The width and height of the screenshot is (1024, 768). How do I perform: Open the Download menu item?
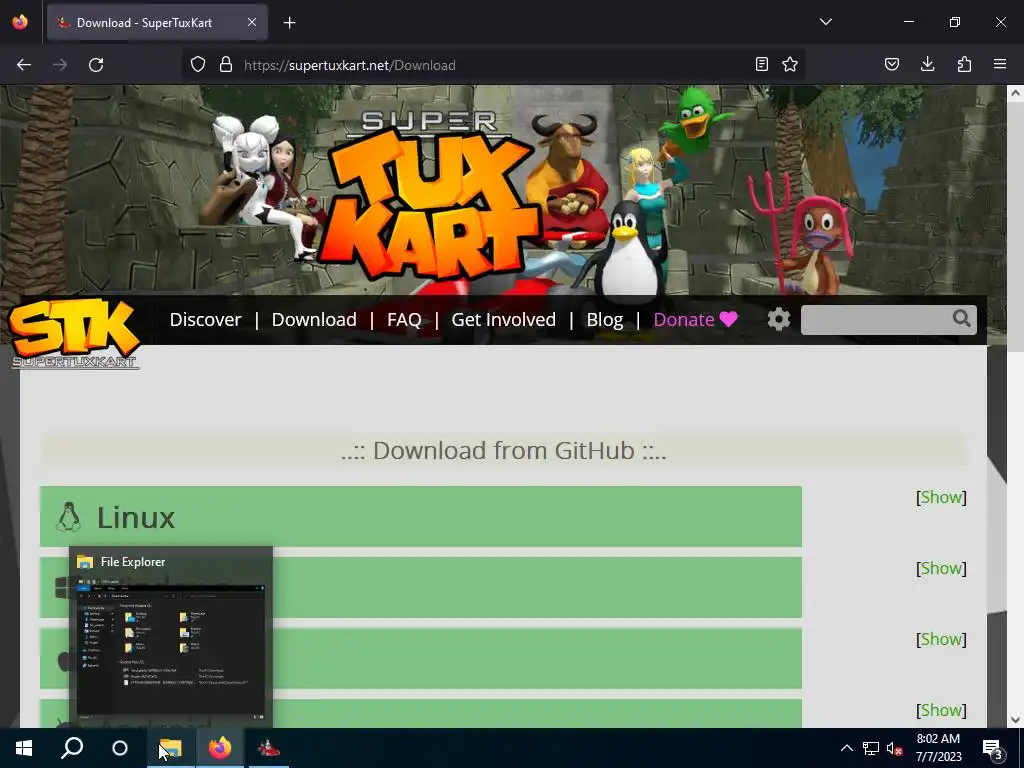(314, 319)
